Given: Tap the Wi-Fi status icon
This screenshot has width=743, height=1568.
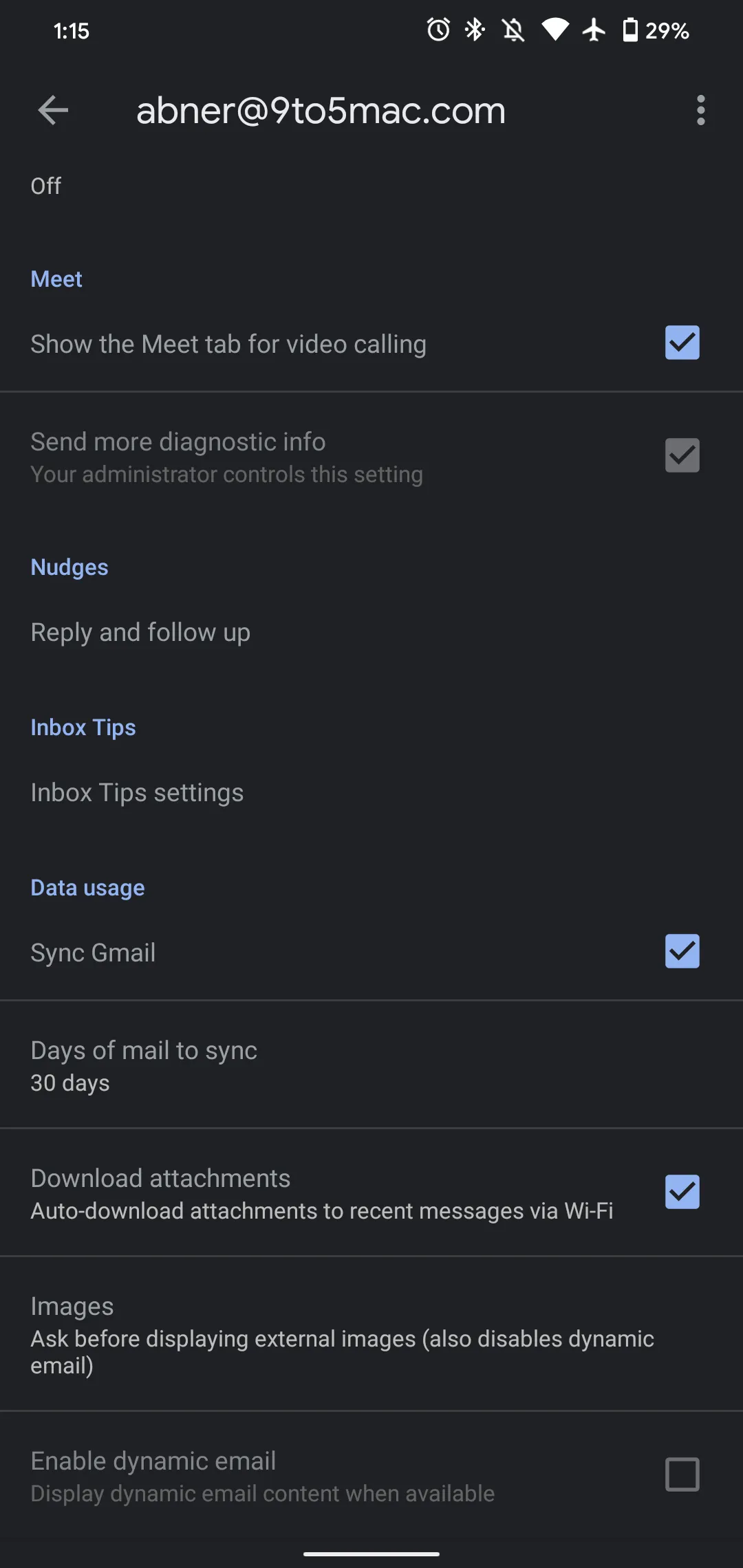Looking at the screenshot, I should coord(554,30).
